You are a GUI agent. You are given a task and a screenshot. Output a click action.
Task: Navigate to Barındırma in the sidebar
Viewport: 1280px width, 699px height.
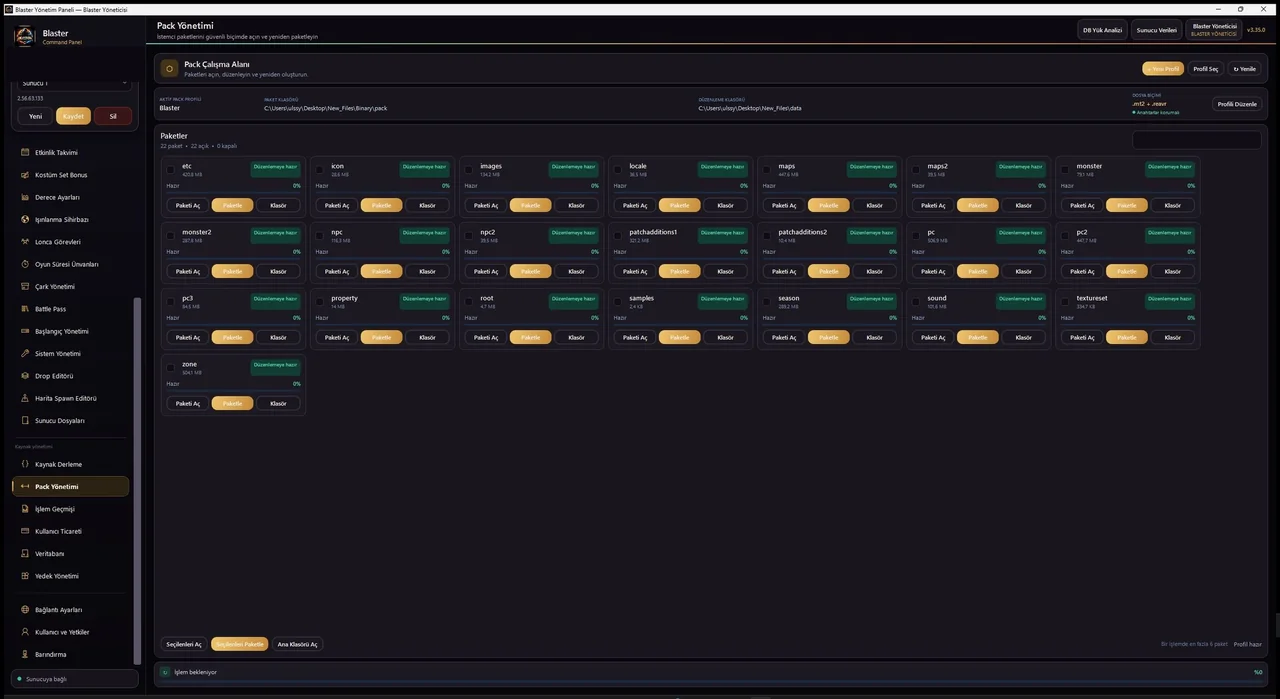pos(70,655)
